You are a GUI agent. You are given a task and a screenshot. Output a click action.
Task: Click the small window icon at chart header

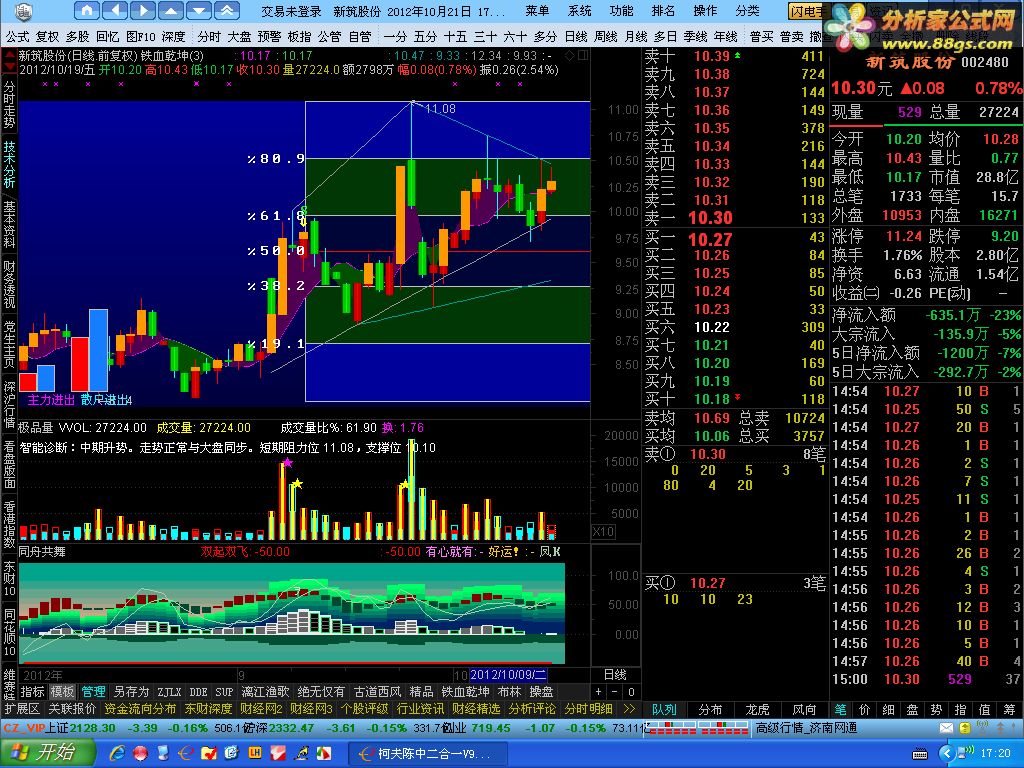(x=583, y=56)
